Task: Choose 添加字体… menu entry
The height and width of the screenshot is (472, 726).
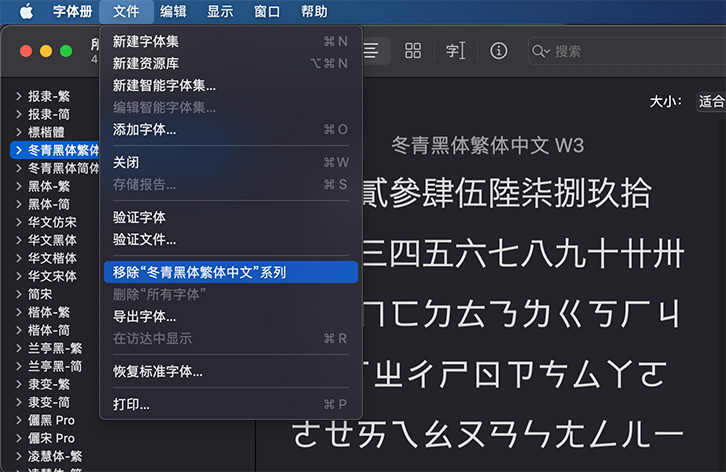Action: click(x=231, y=129)
